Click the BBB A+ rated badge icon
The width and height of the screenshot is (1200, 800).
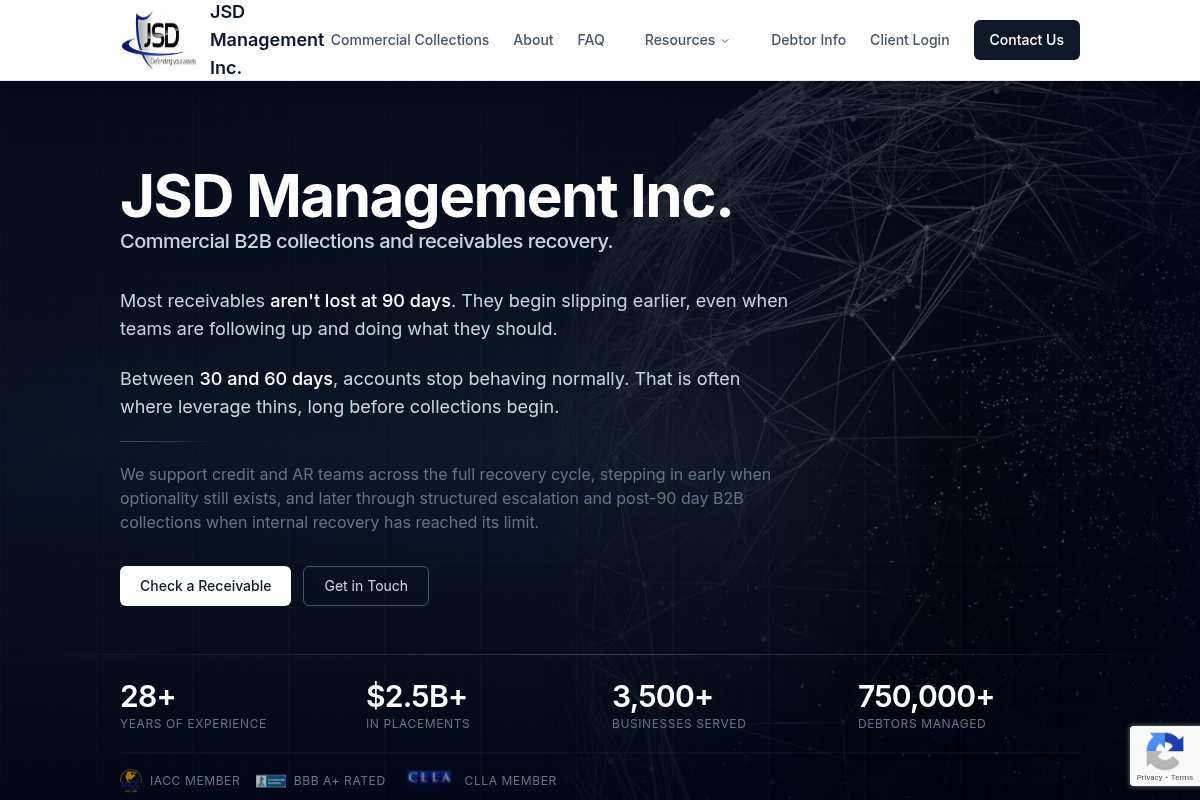(271, 781)
